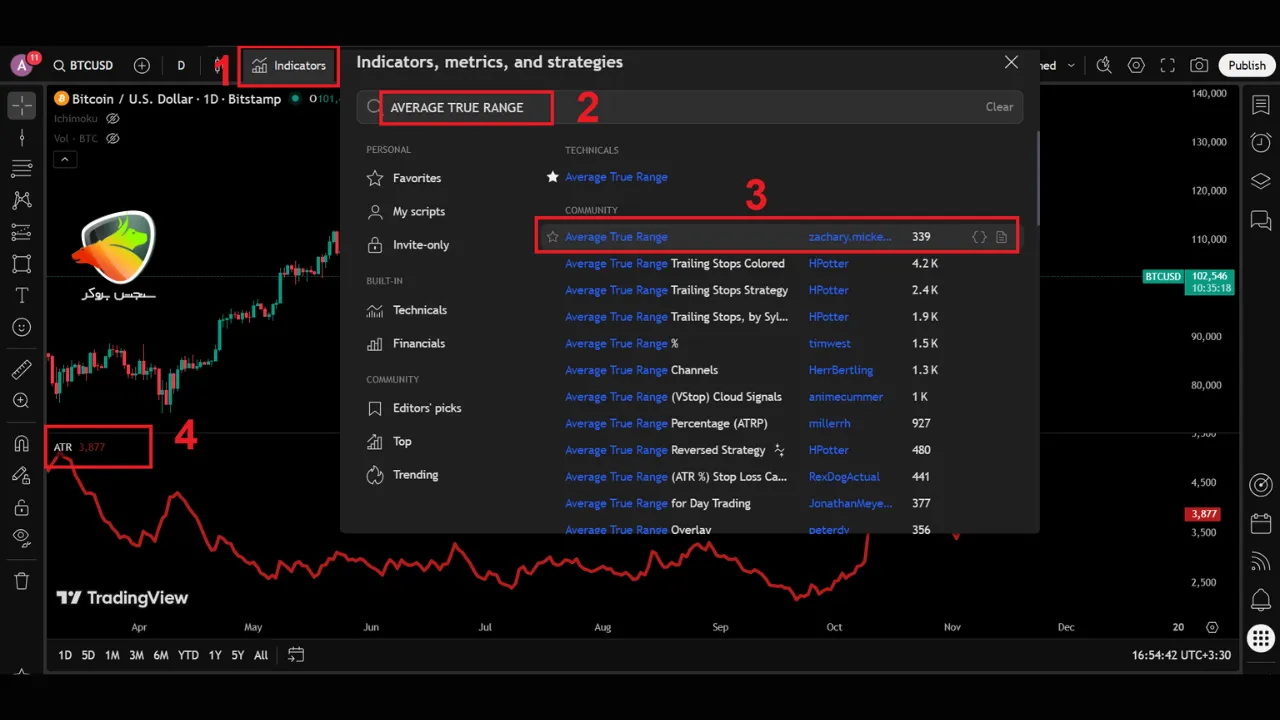
Task: Click the Publish button
Action: pos(1246,66)
